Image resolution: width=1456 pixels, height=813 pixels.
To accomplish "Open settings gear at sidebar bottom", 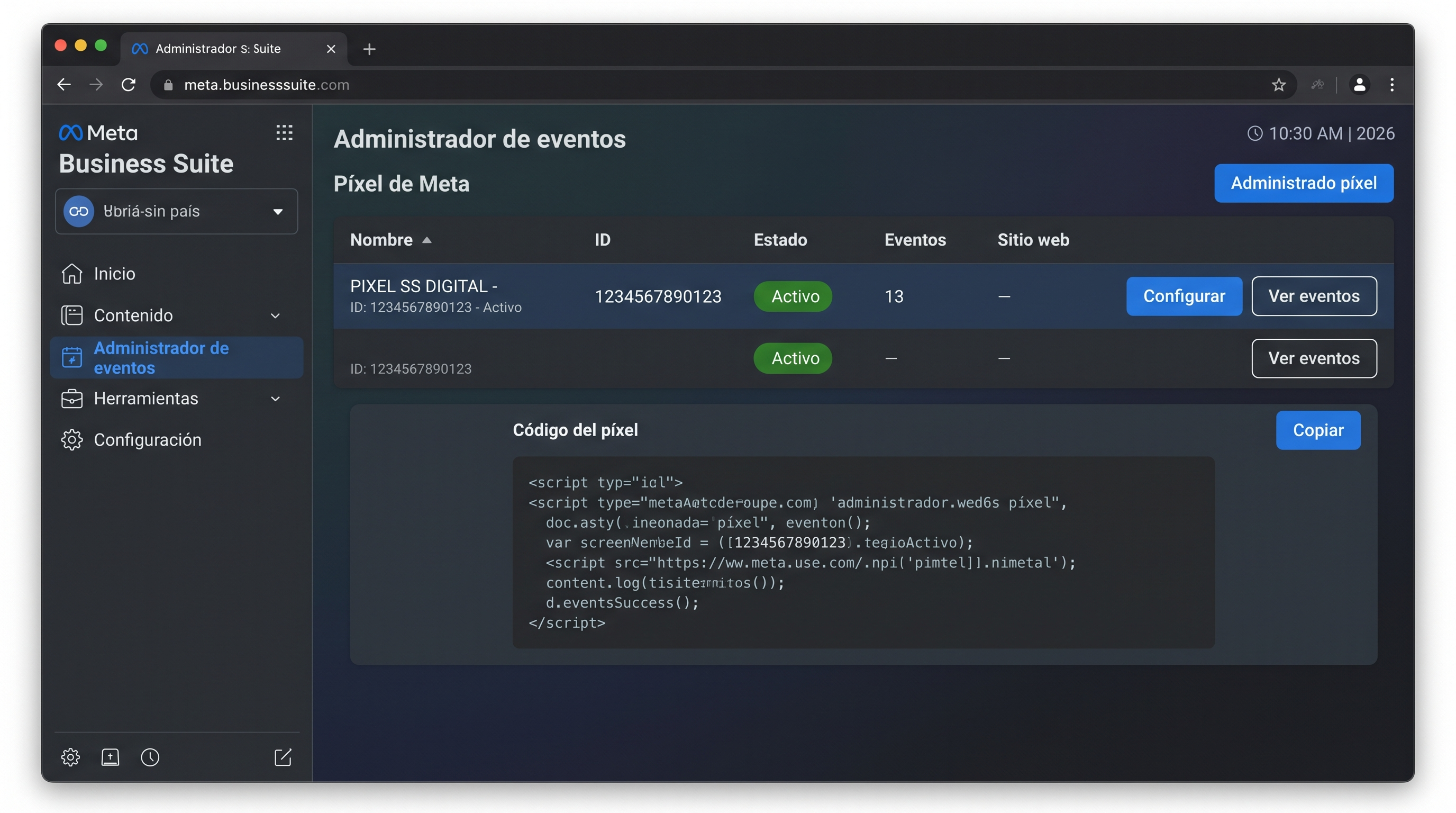I will point(71,757).
